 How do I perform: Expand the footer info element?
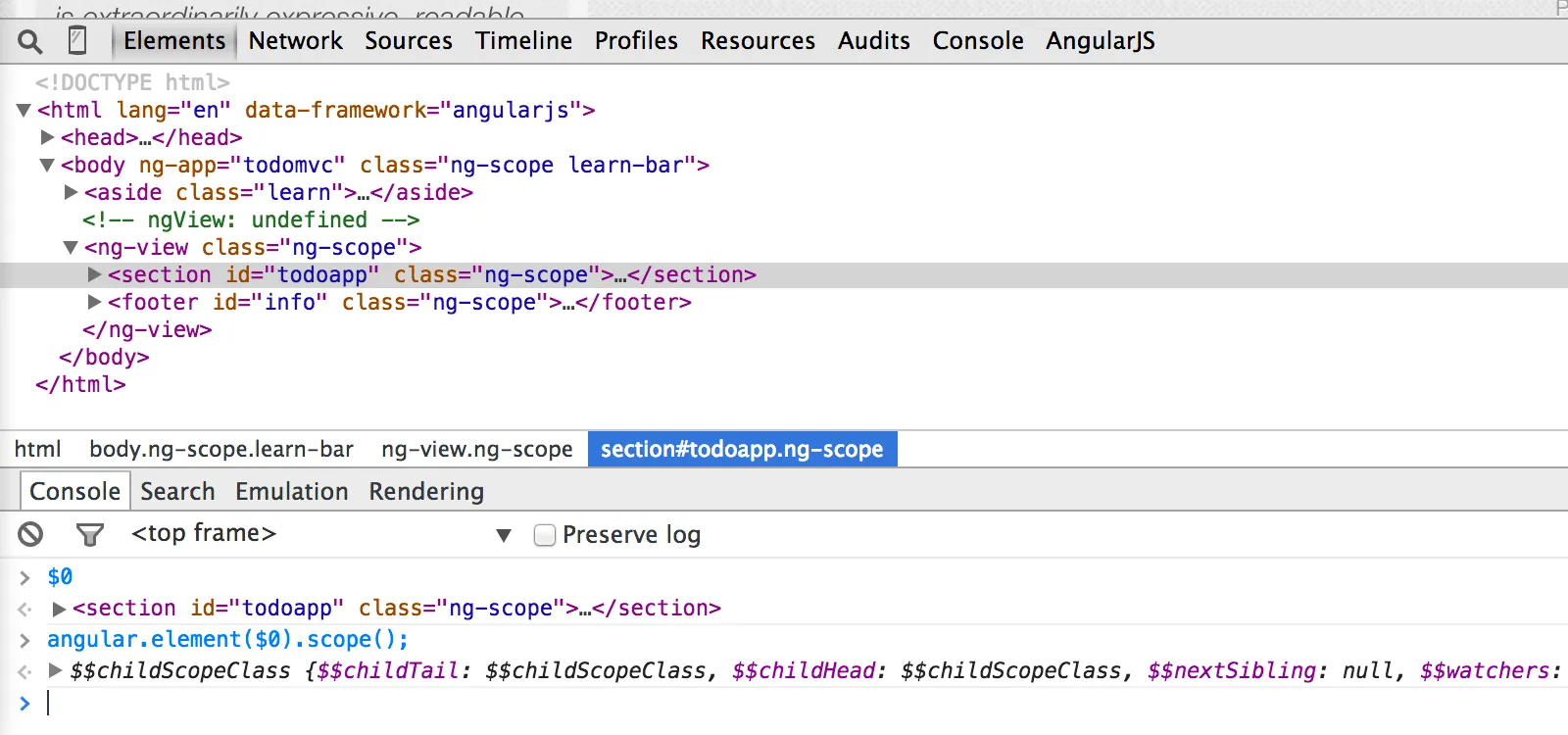point(94,302)
